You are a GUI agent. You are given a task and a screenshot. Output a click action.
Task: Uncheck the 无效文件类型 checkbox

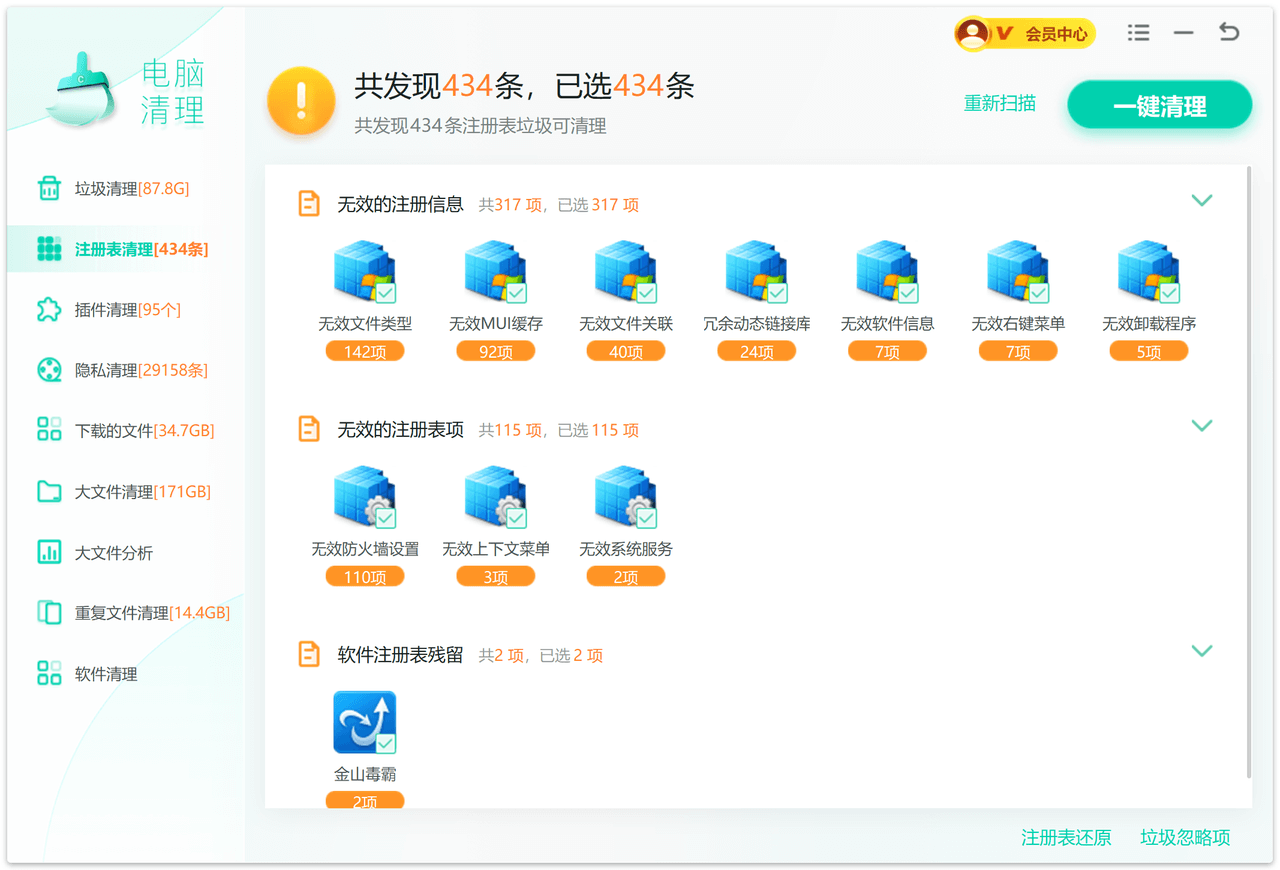(x=386, y=293)
